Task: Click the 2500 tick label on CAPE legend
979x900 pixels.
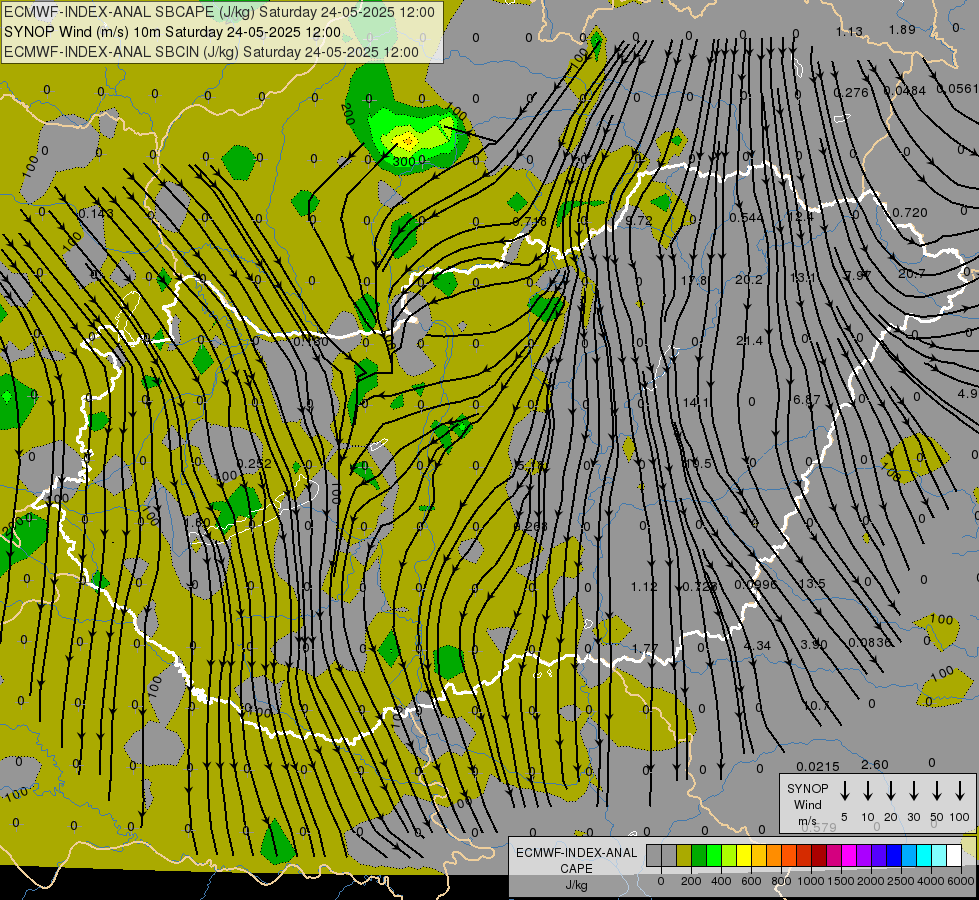Action: 900,881
